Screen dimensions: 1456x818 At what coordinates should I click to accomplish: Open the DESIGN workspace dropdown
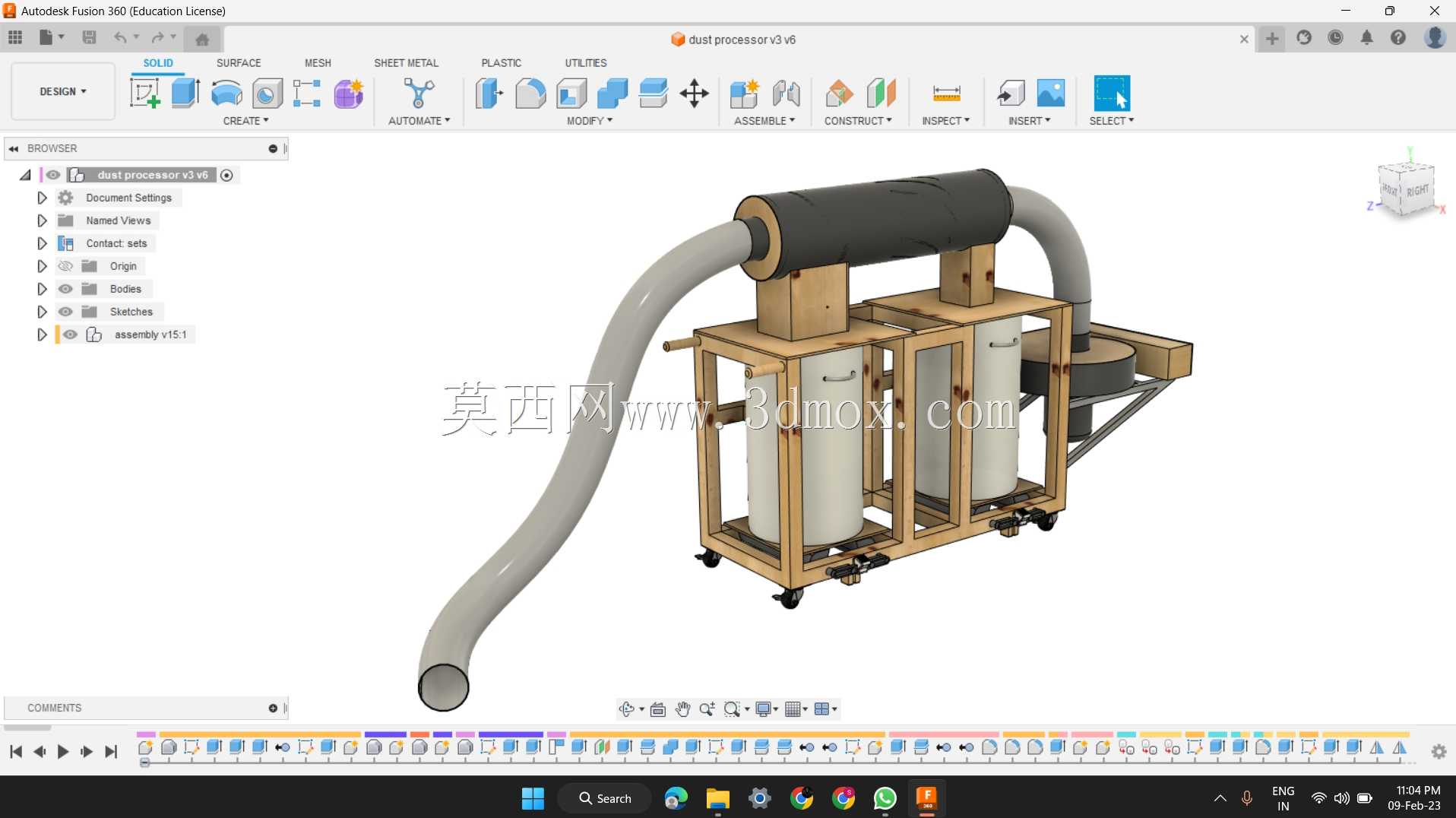tap(63, 91)
